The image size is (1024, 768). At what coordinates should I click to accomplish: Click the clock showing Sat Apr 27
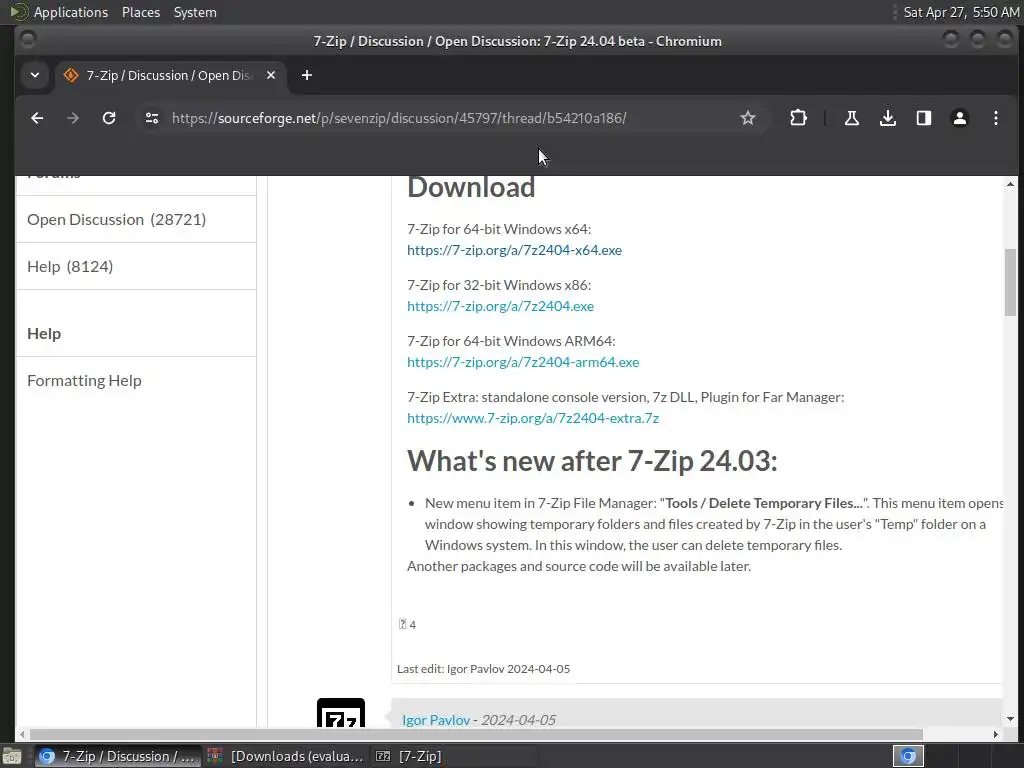[x=961, y=12]
